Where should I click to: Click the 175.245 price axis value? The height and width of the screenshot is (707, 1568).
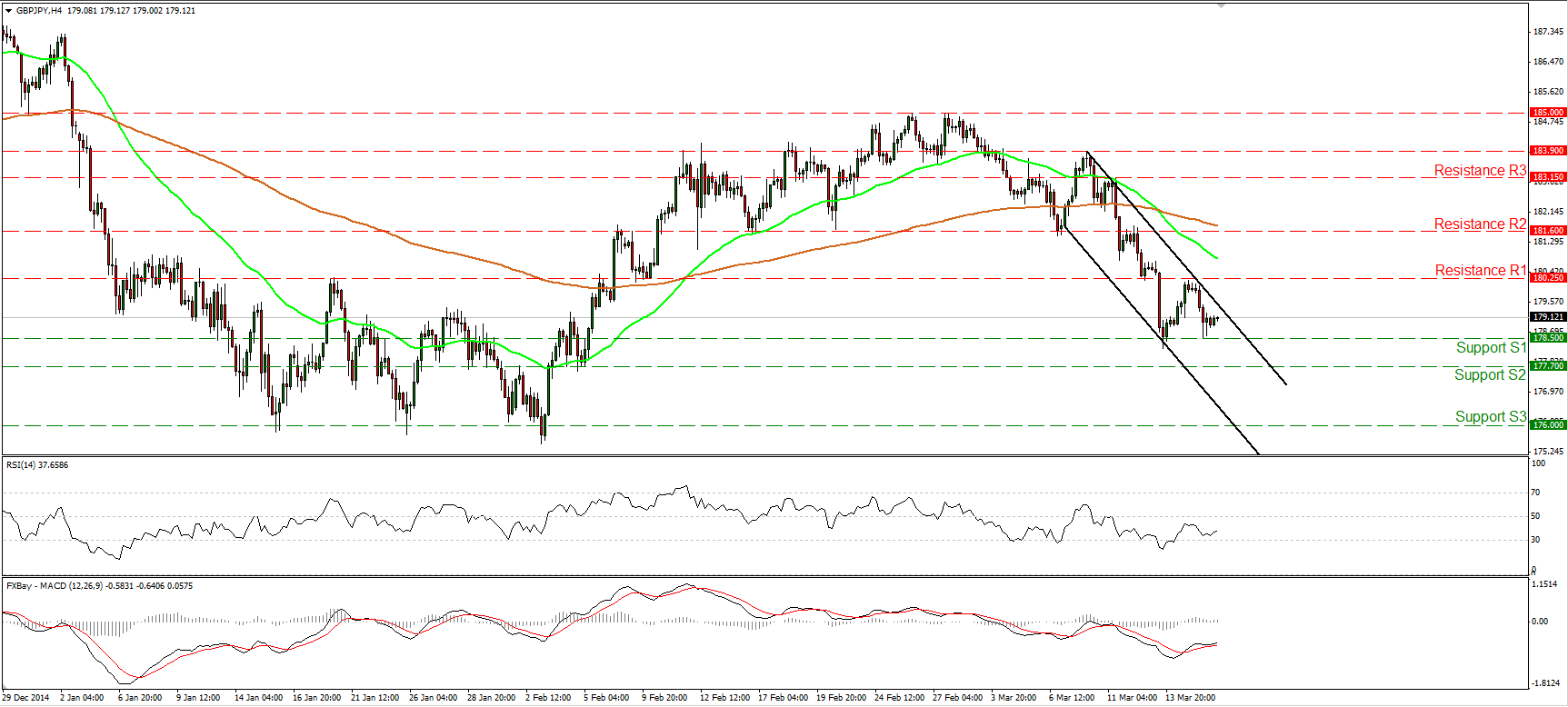(1548, 452)
